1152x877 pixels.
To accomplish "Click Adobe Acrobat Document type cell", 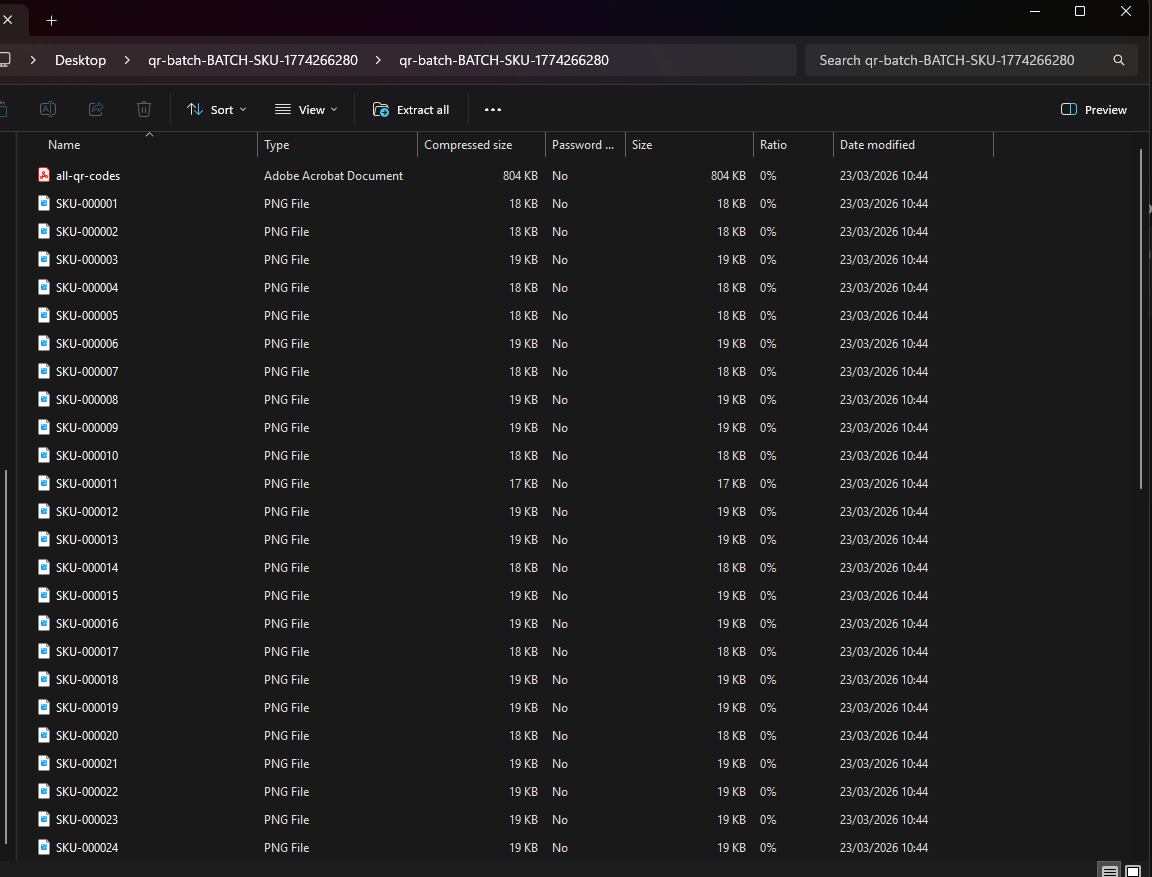I will coord(334,176).
